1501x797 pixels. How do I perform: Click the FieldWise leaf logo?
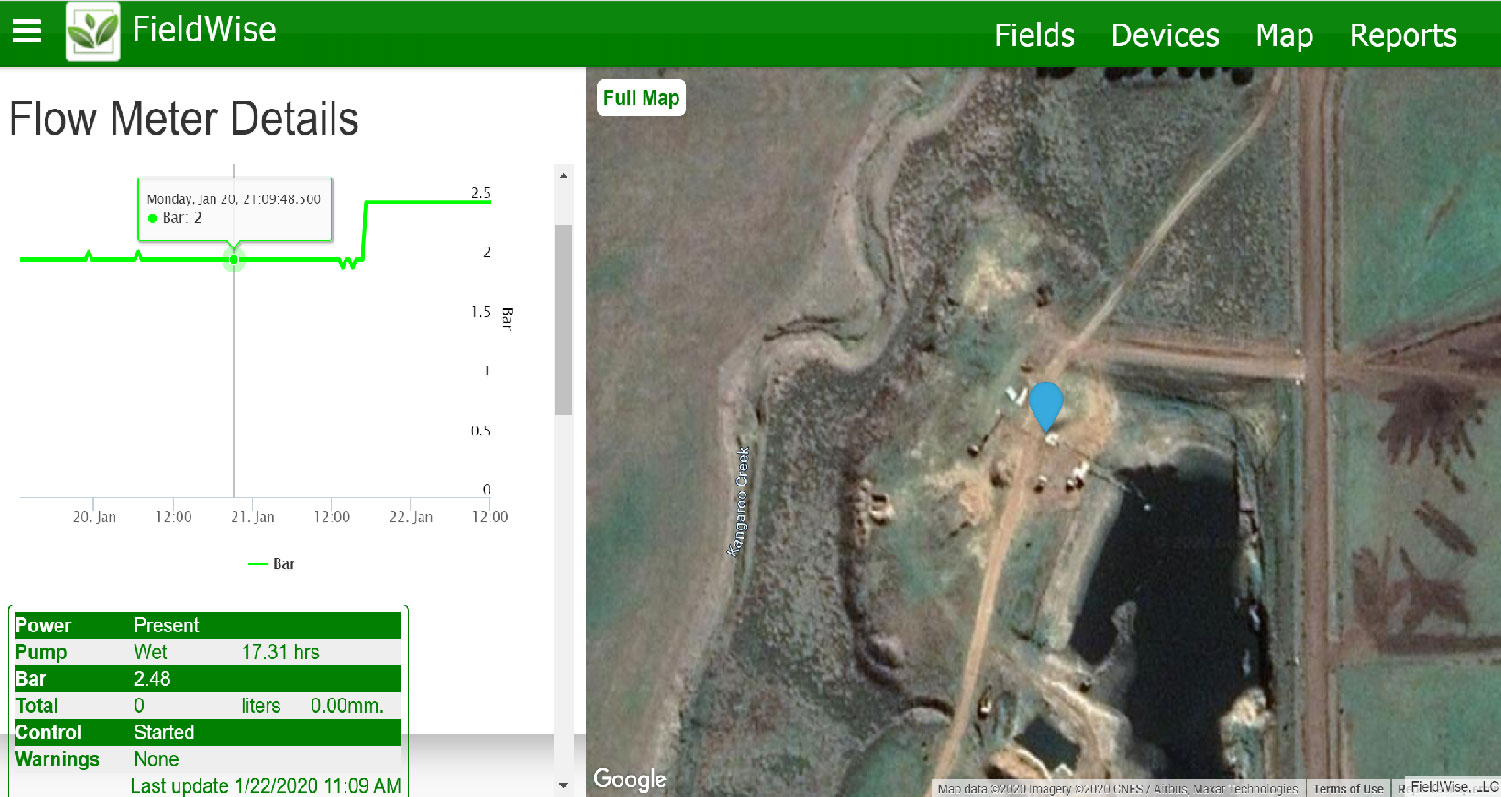[x=93, y=32]
